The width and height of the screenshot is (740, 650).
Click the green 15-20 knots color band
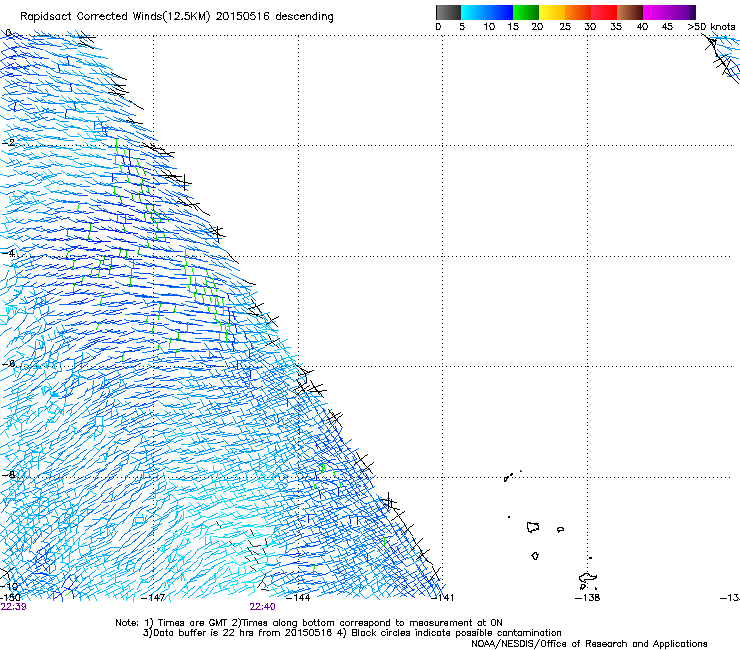point(526,12)
